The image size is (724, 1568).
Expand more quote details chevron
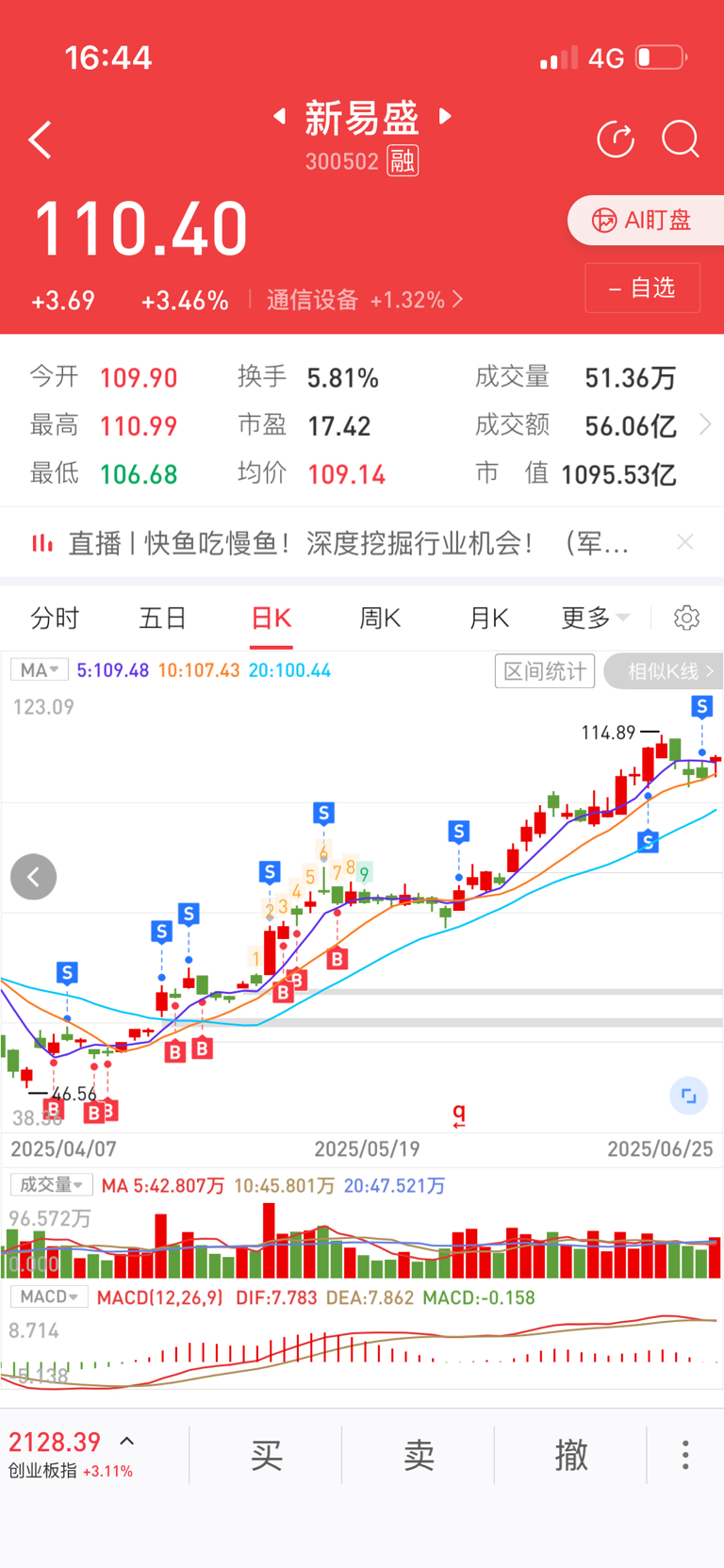tap(704, 425)
